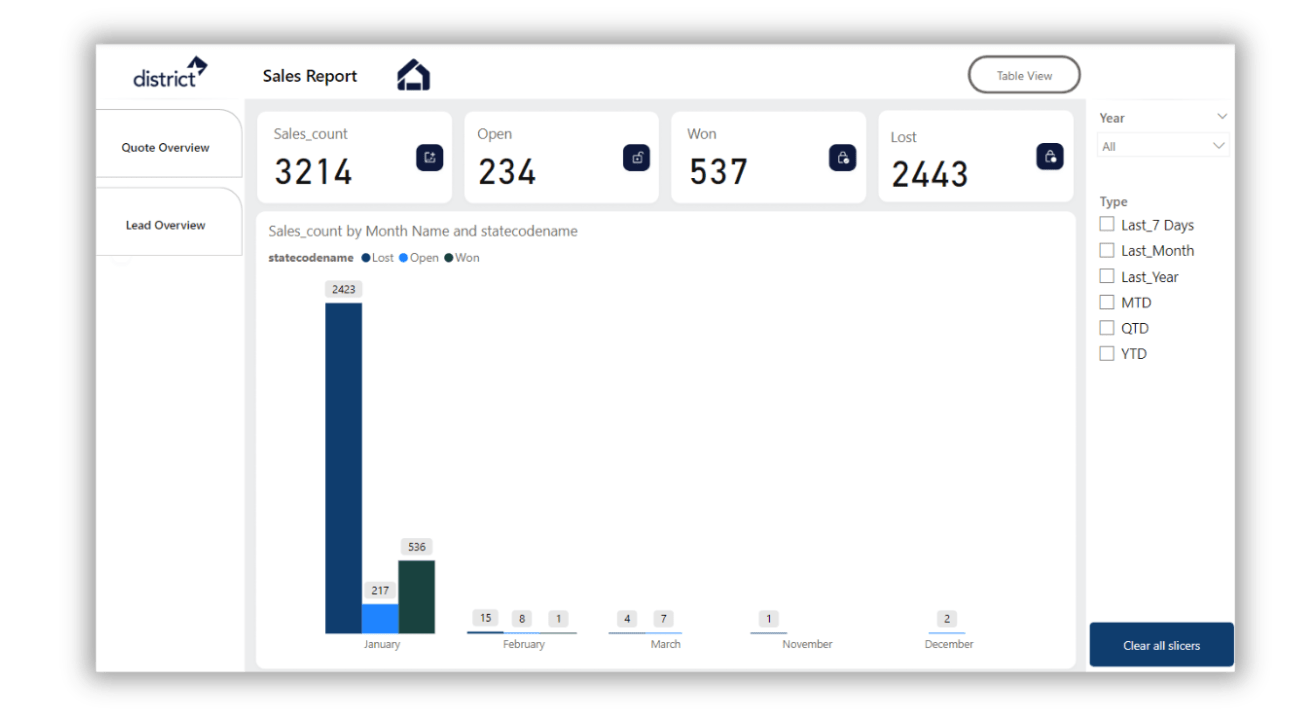Click the unlock icon on the Open card
1315x726 pixels.
(636, 157)
